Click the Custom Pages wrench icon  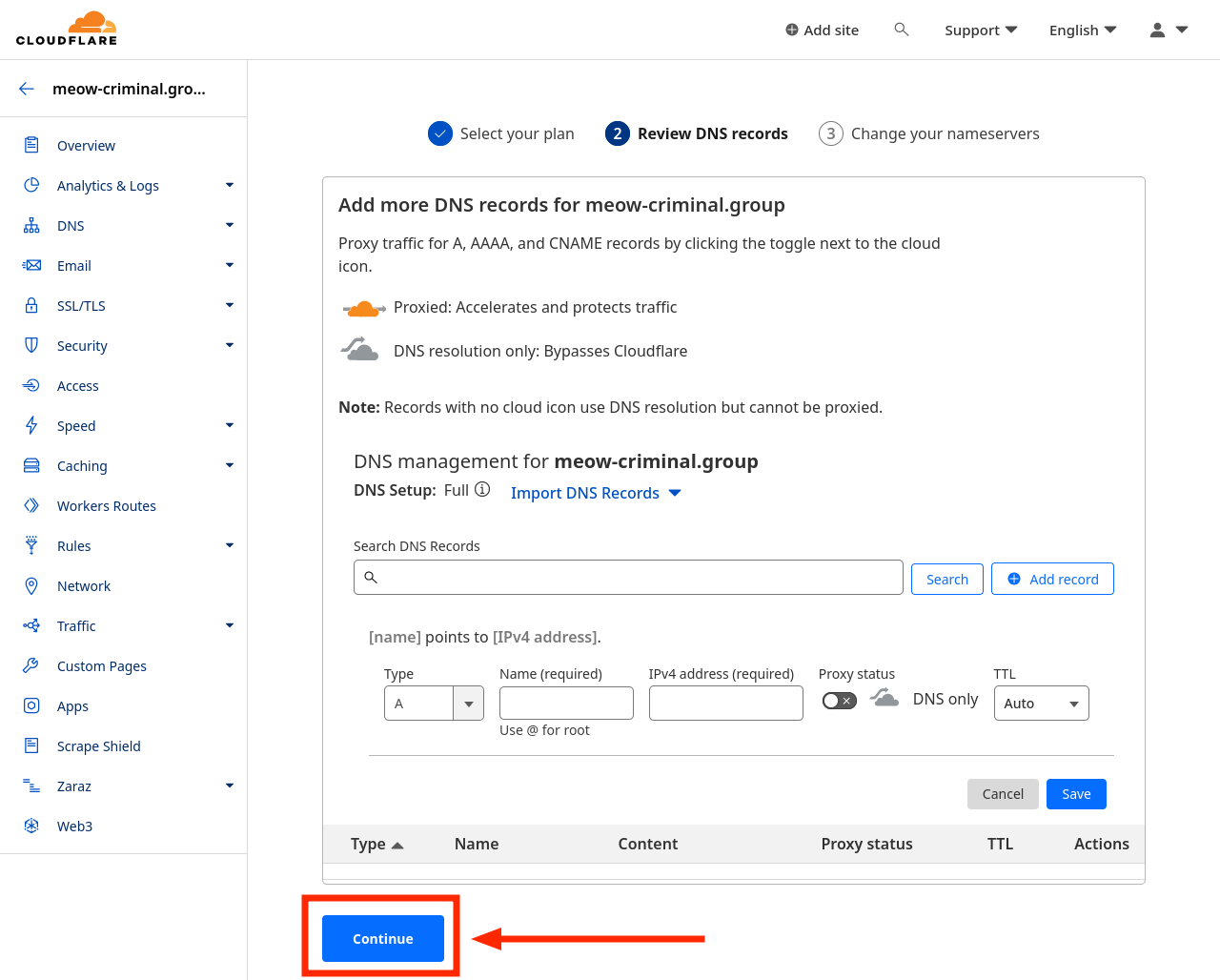coord(31,665)
